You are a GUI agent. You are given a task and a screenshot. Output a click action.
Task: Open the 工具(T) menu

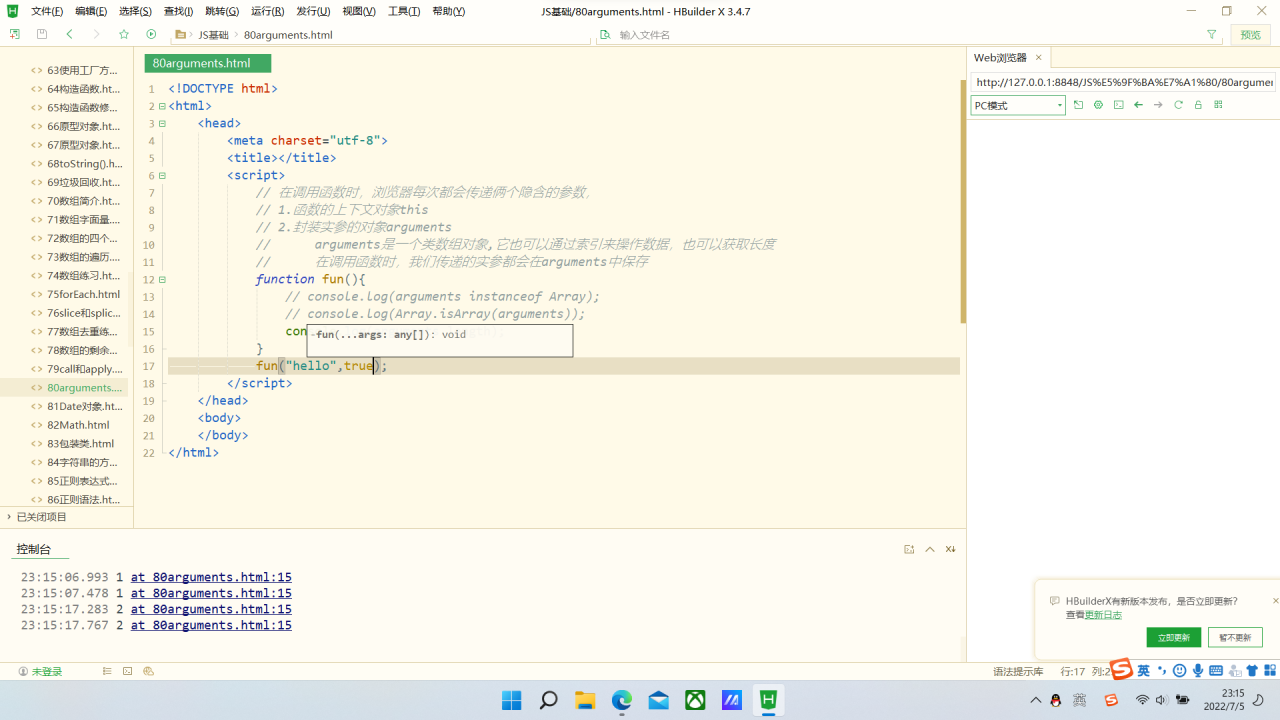click(x=404, y=11)
